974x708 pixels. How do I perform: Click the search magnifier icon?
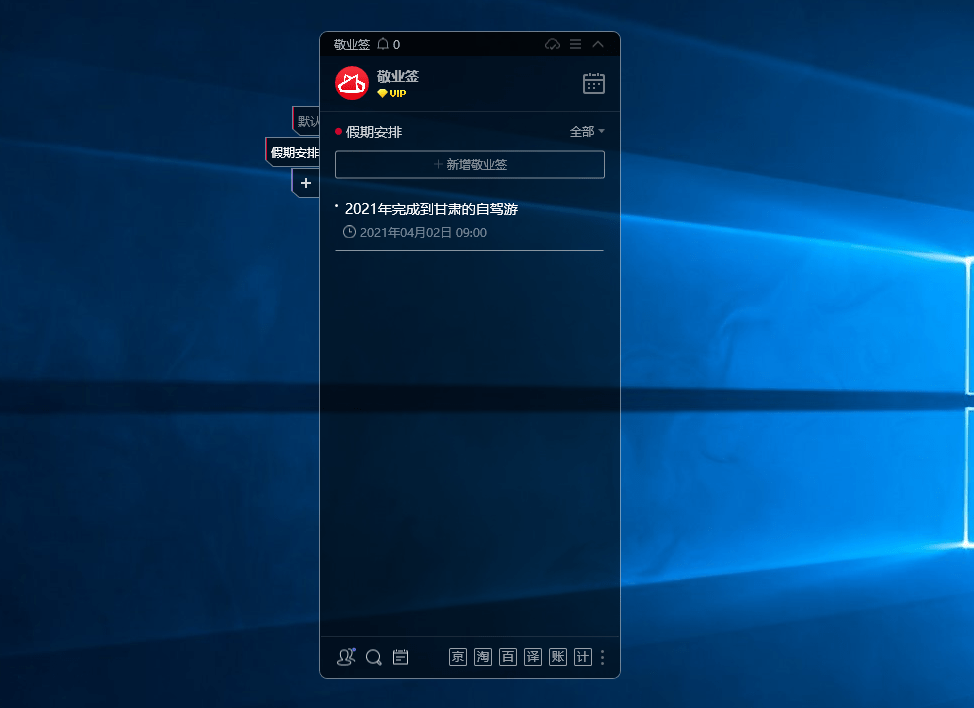coord(374,657)
